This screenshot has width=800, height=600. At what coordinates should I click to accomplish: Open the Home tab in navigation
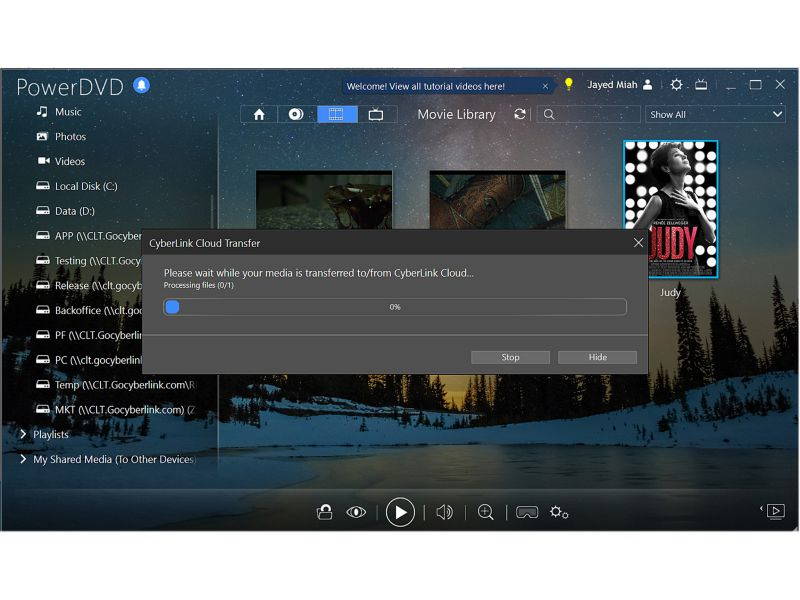259,114
